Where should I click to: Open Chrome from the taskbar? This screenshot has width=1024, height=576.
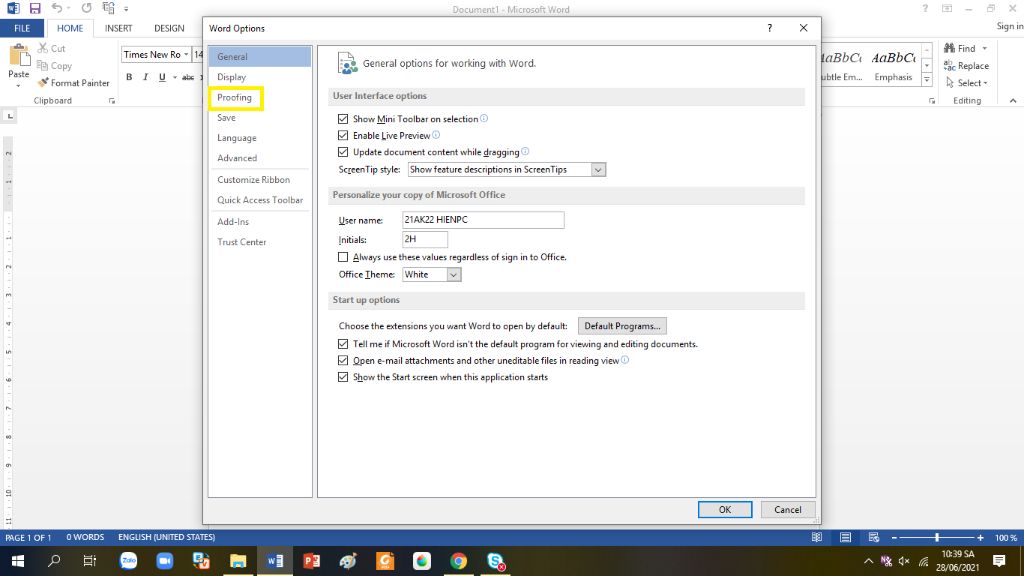(458, 561)
